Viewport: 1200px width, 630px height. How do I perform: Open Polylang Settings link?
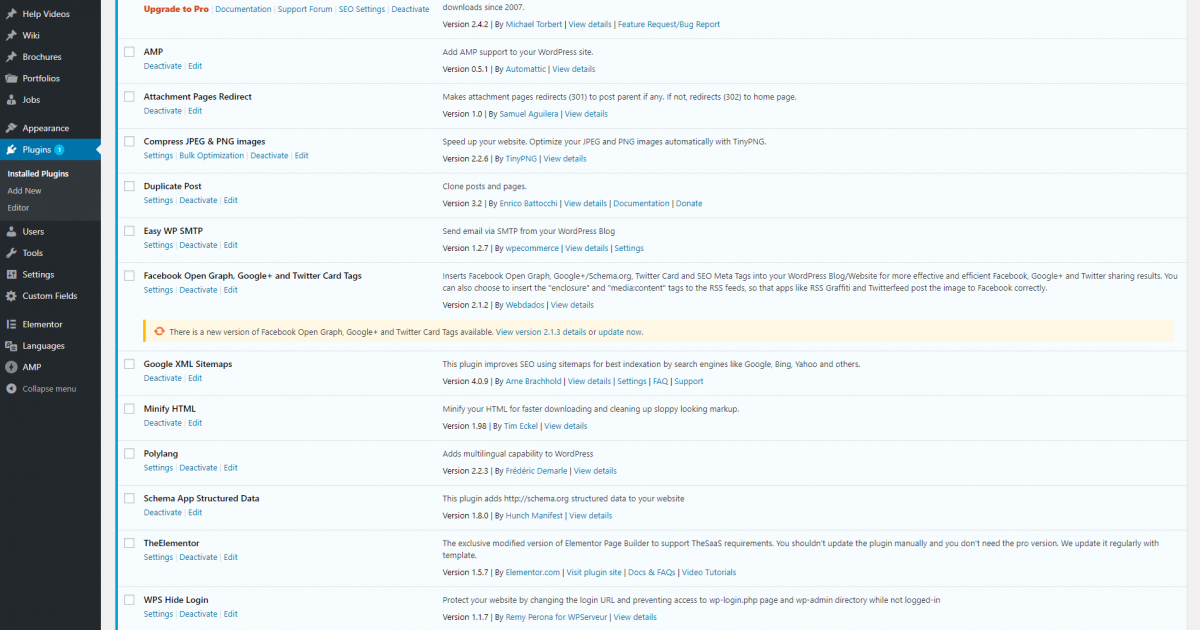(158, 468)
